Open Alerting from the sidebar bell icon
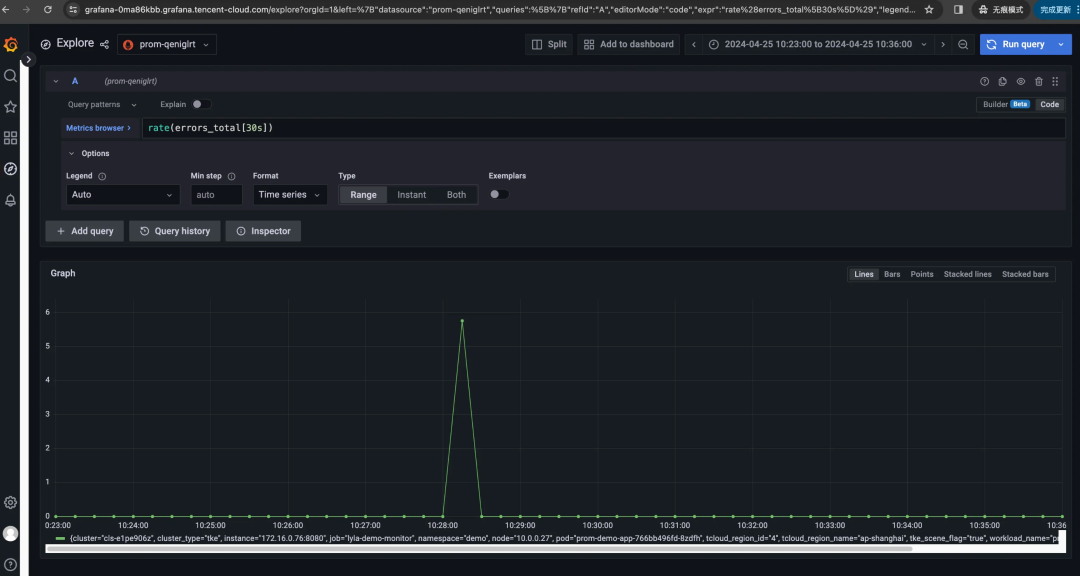1080x576 pixels. [x=10, y=200]
